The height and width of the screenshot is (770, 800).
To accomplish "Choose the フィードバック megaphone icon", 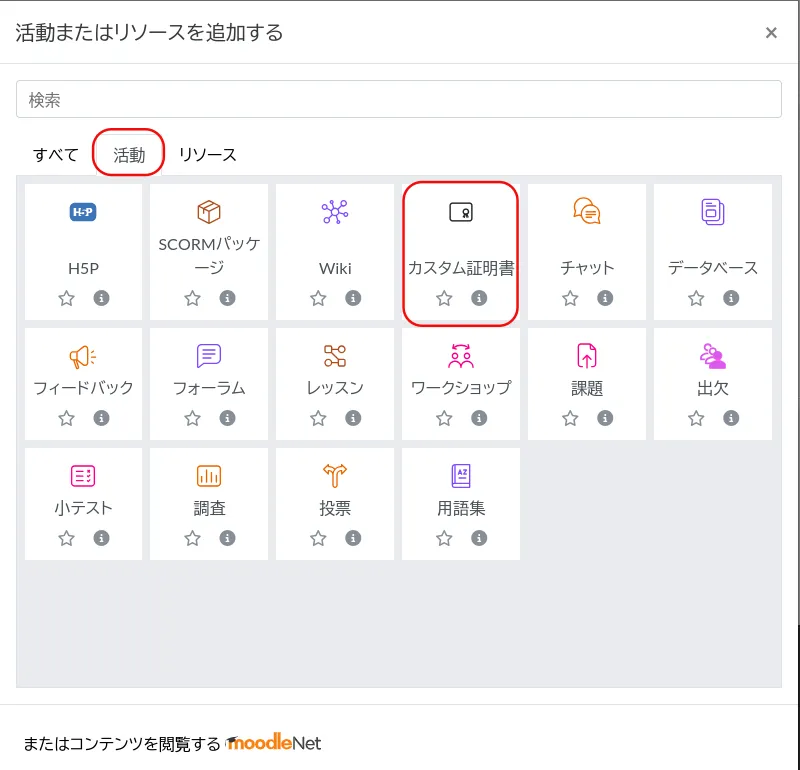I will pos(83,356).
